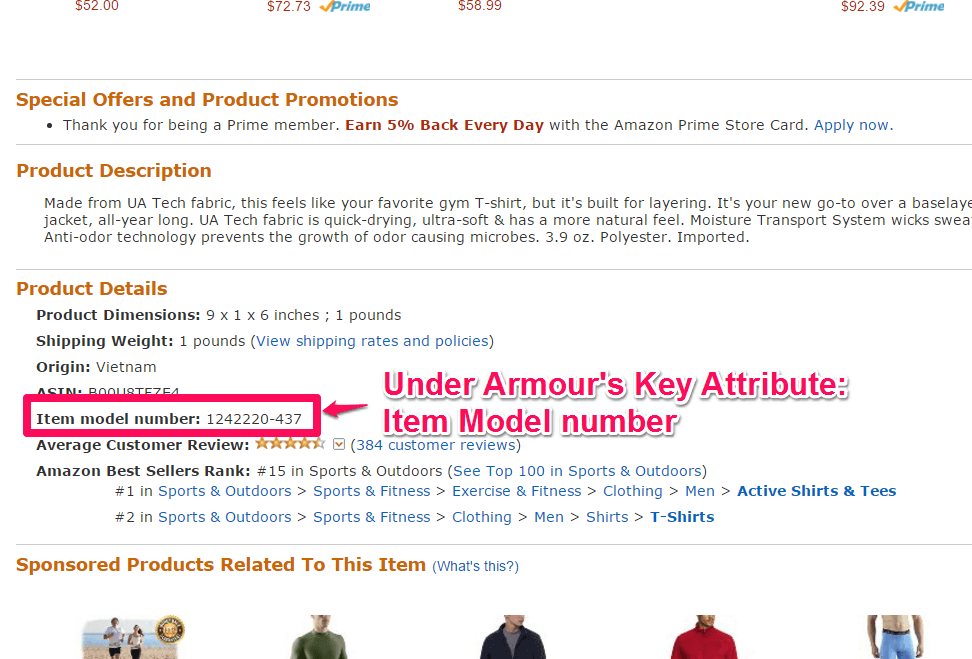Click the Product Details heading
The width and height of the screenshot is (972, 659).
[x=92, y=288]
